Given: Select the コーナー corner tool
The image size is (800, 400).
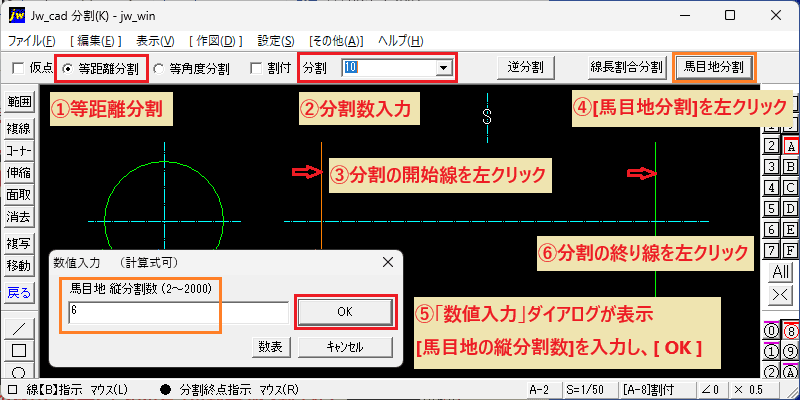Looking at the screenshot, I should [x=19, y=151].
